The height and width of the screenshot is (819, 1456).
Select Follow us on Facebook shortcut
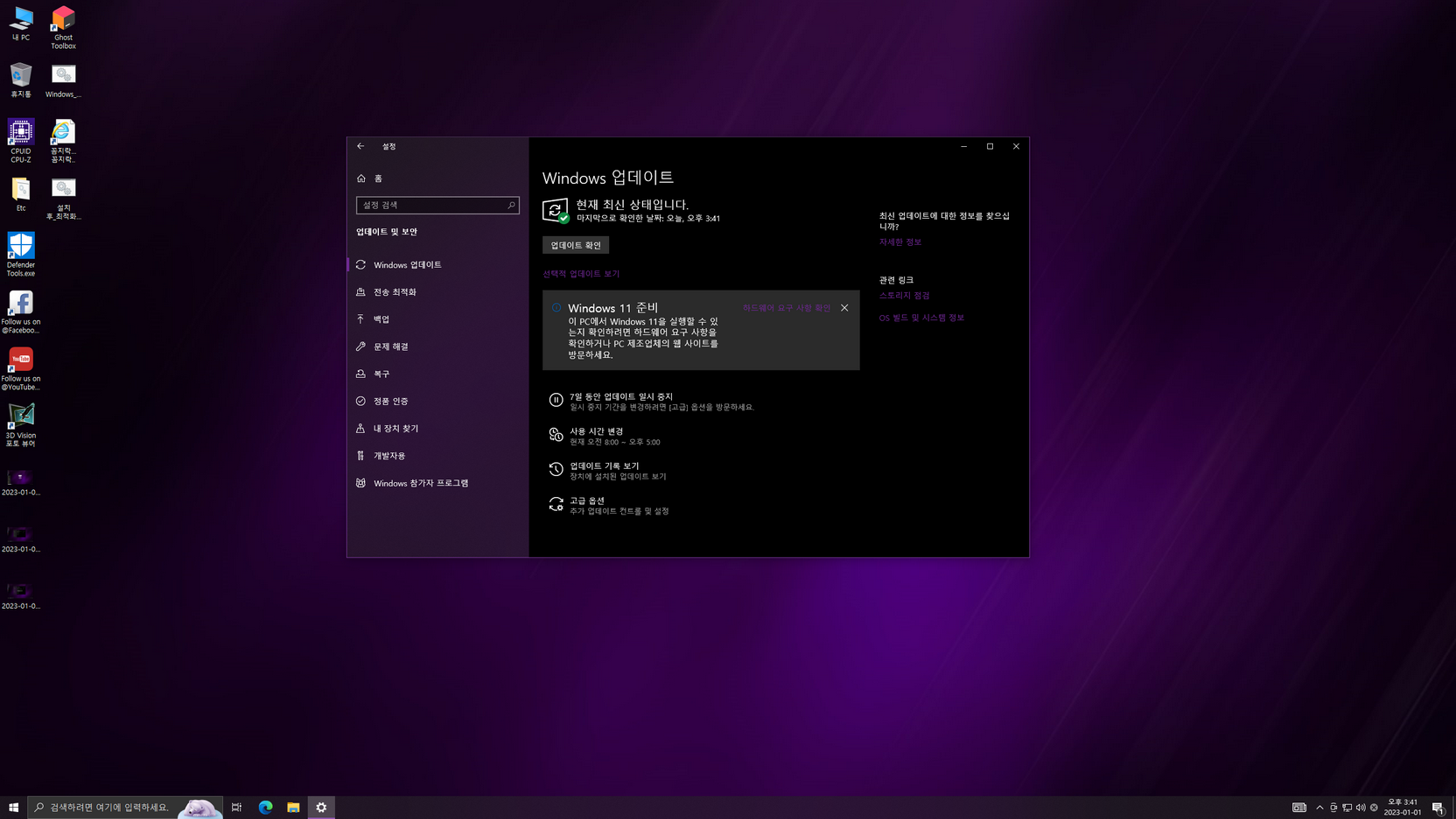21,311
